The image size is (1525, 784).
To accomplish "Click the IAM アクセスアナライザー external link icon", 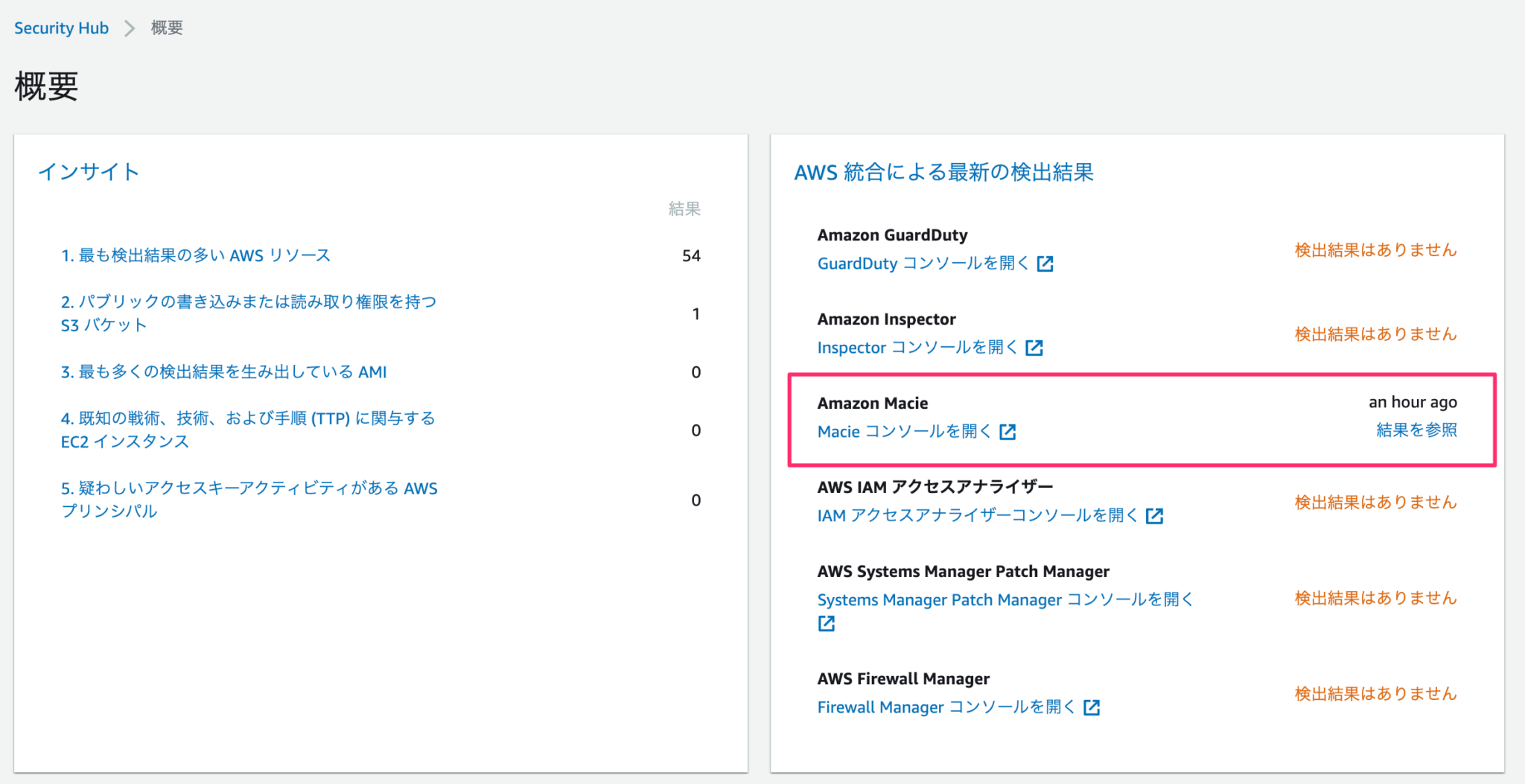I will (x=1155, y=514).
